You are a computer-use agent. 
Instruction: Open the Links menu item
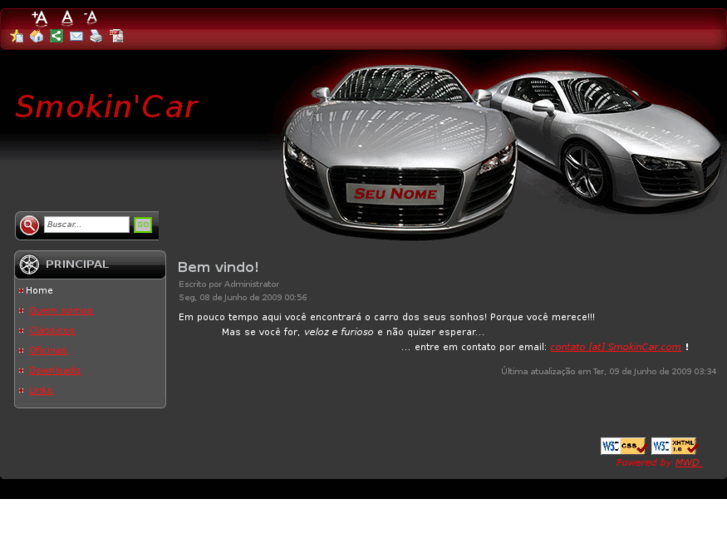click(41, 391)
